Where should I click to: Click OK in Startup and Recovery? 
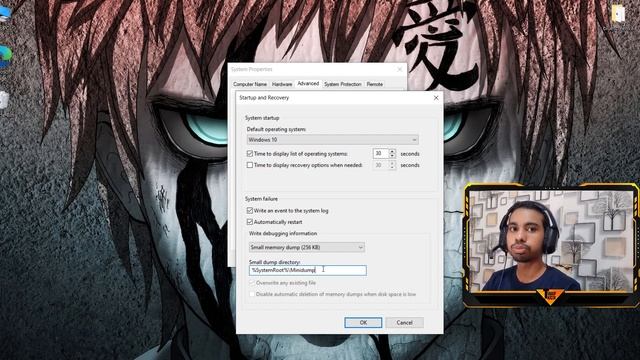click(363, 322)
